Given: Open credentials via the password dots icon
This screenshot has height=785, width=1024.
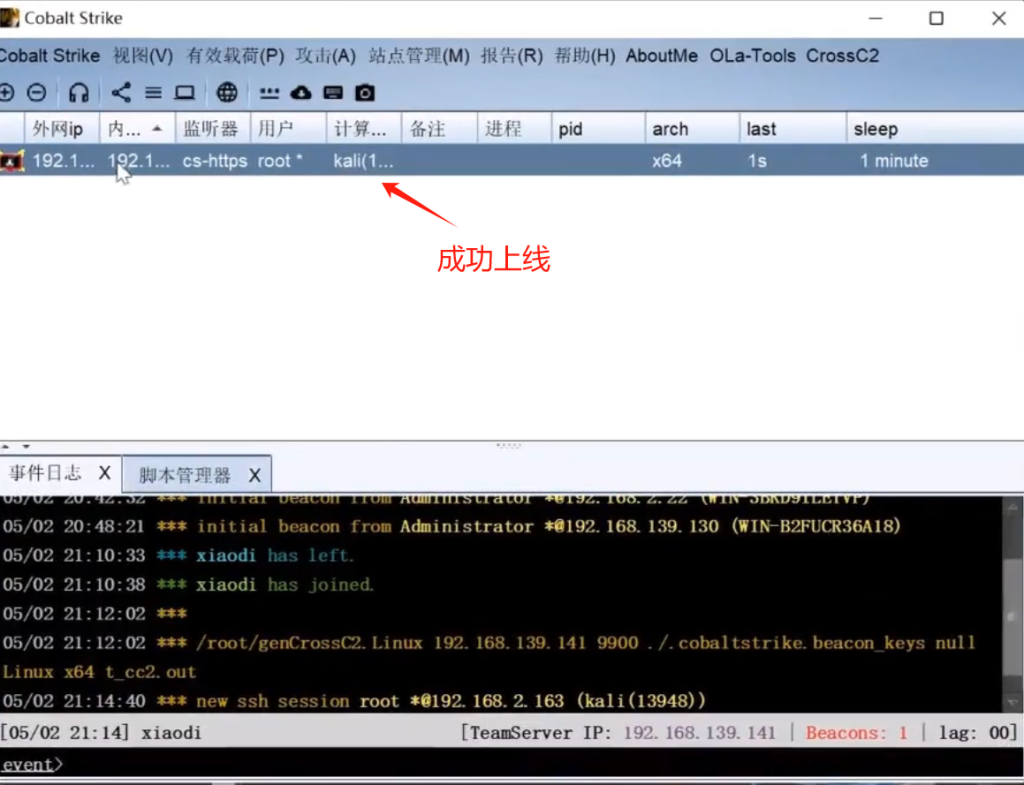Looking at the screenshot, I should 269,93.
